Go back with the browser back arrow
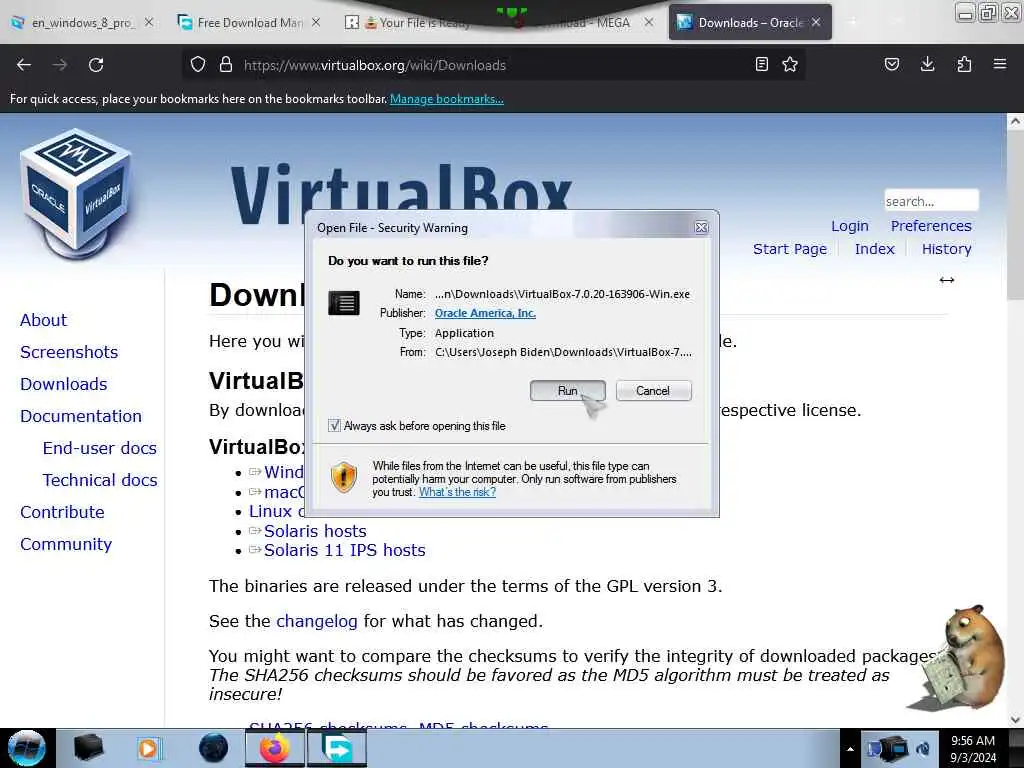1024x768 pixels. tap(24, 65)
